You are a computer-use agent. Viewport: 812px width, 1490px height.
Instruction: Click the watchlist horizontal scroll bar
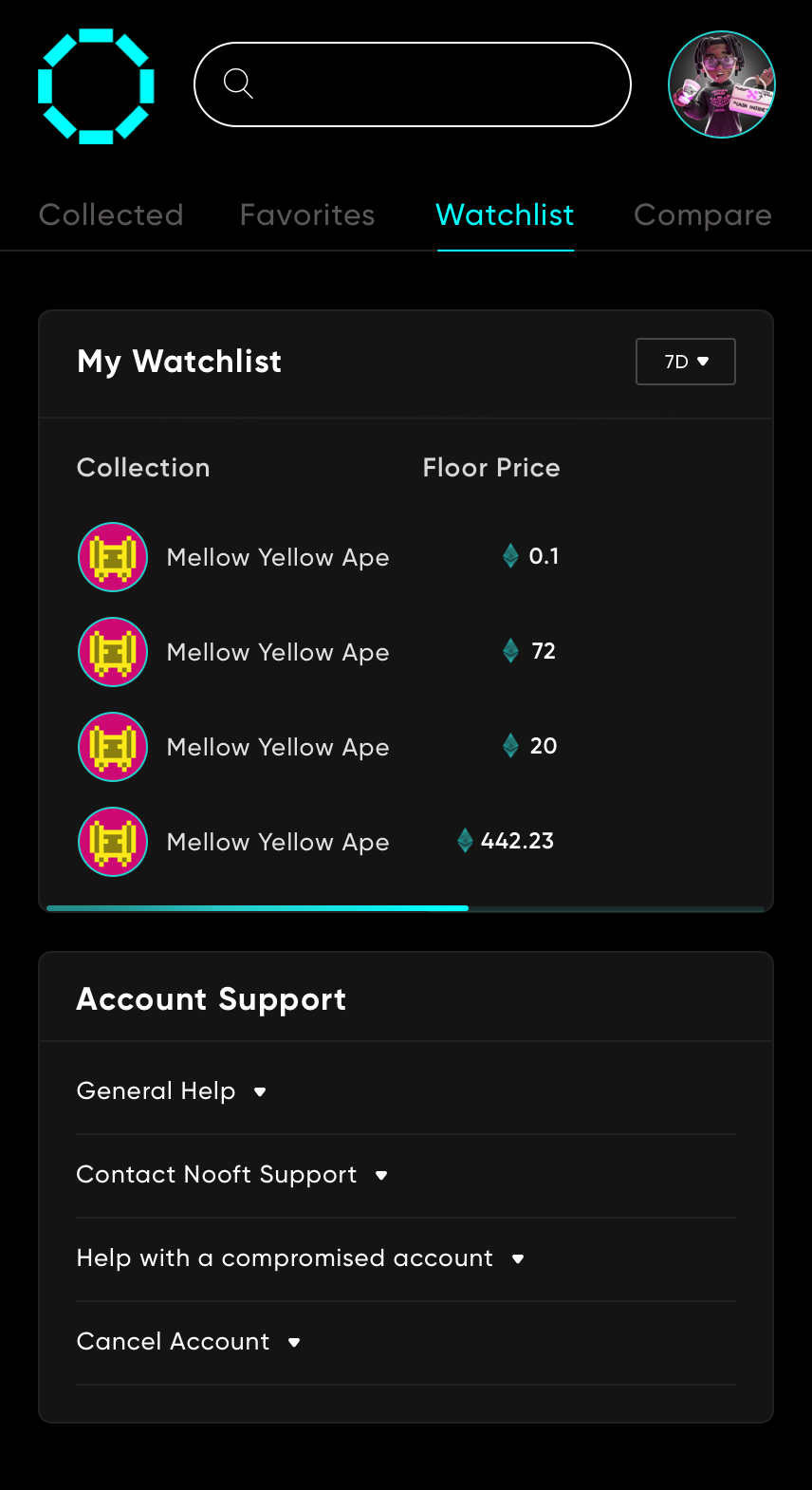[257, 908]
